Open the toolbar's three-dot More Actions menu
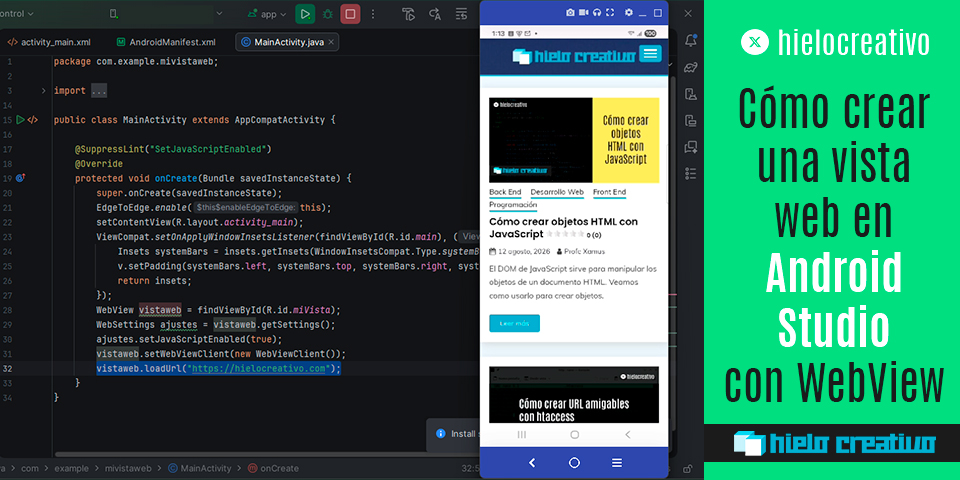 373,14
